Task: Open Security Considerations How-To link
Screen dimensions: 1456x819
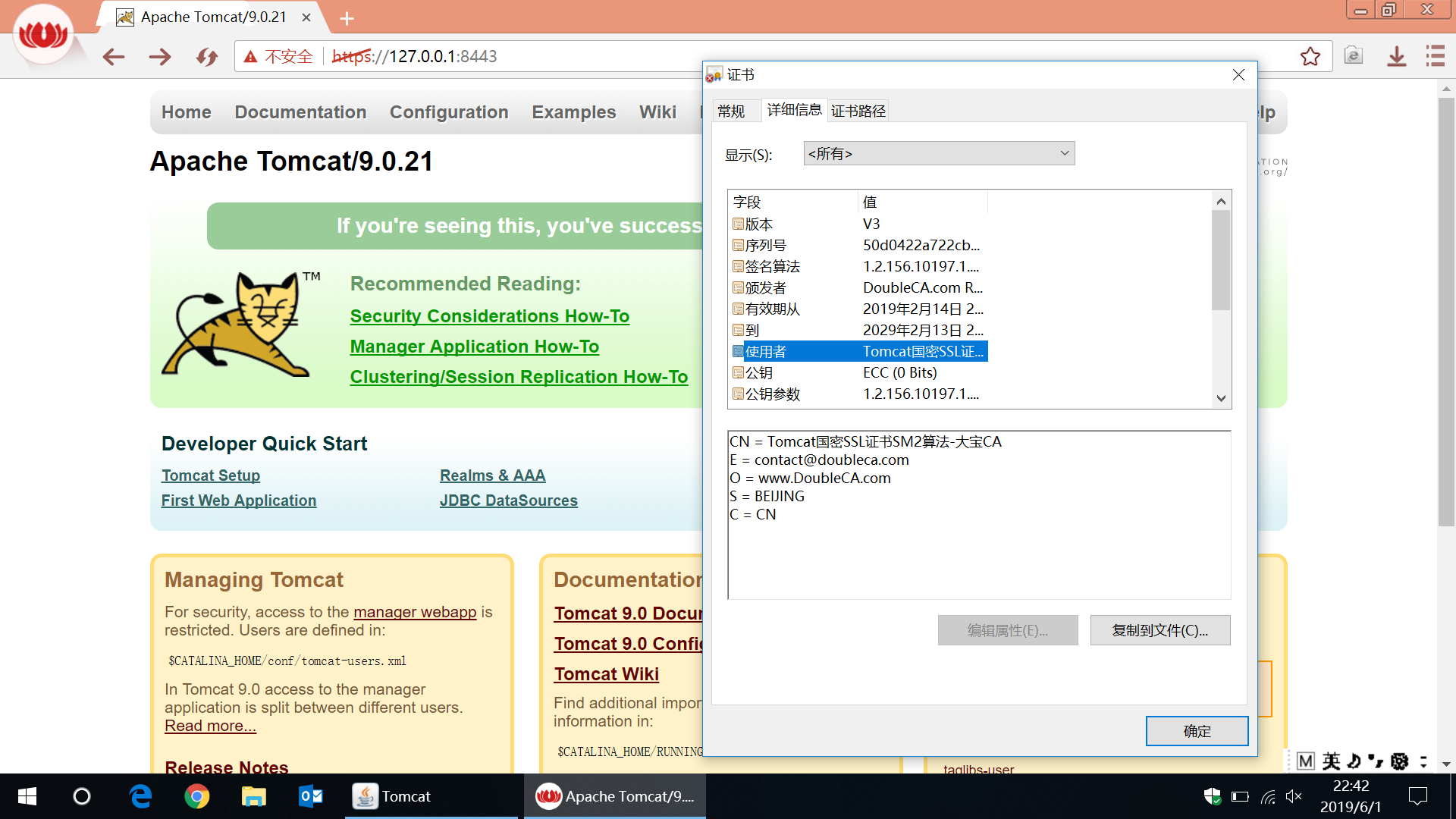Action: point(489,316)
